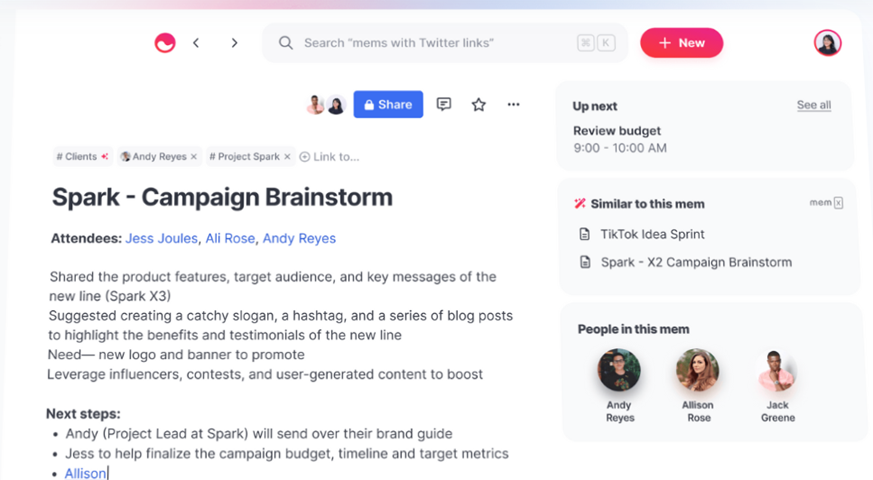Click the line about Jess finalizing campaign budget
Screen dimensions: 873x480
[287, 454]
